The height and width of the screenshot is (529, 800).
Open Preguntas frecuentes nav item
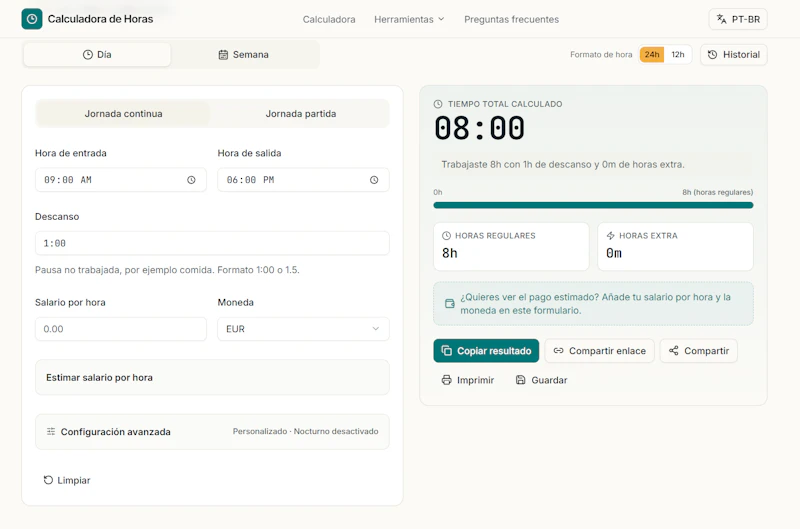(x=511, y=19)
